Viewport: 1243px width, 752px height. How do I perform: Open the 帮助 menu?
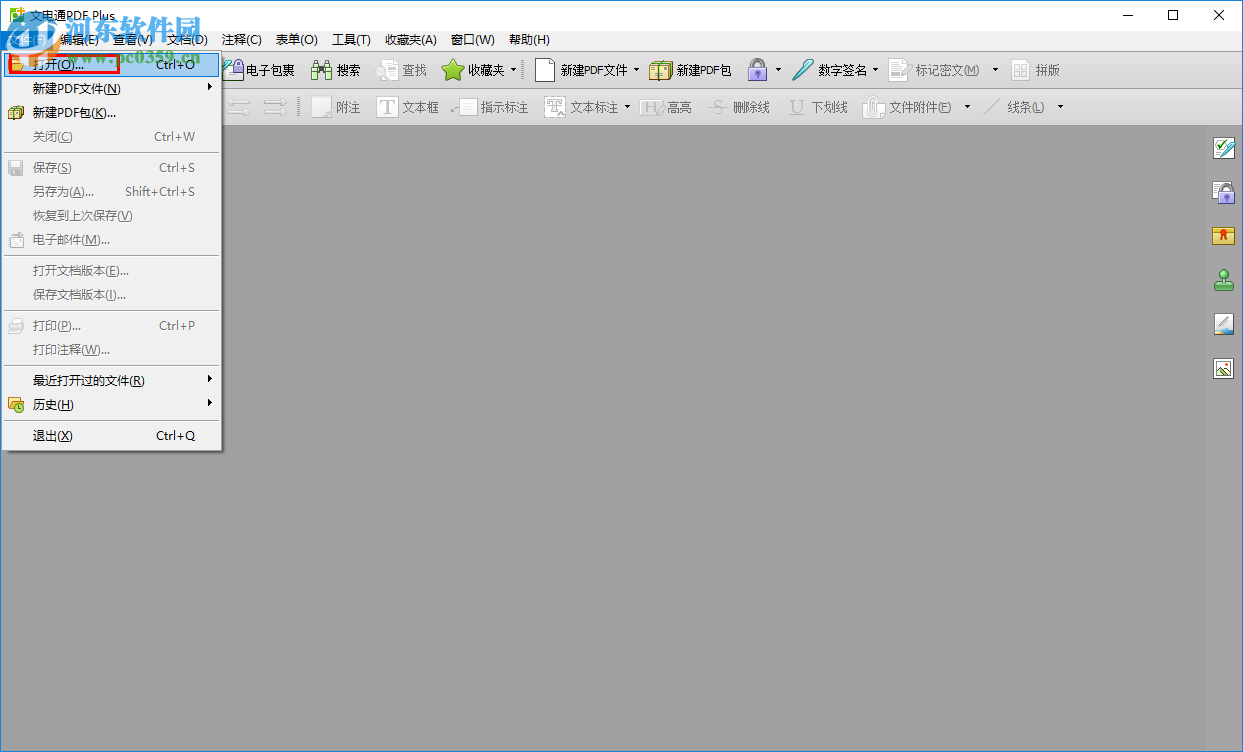pyautogui.click(x=528, y=39)
